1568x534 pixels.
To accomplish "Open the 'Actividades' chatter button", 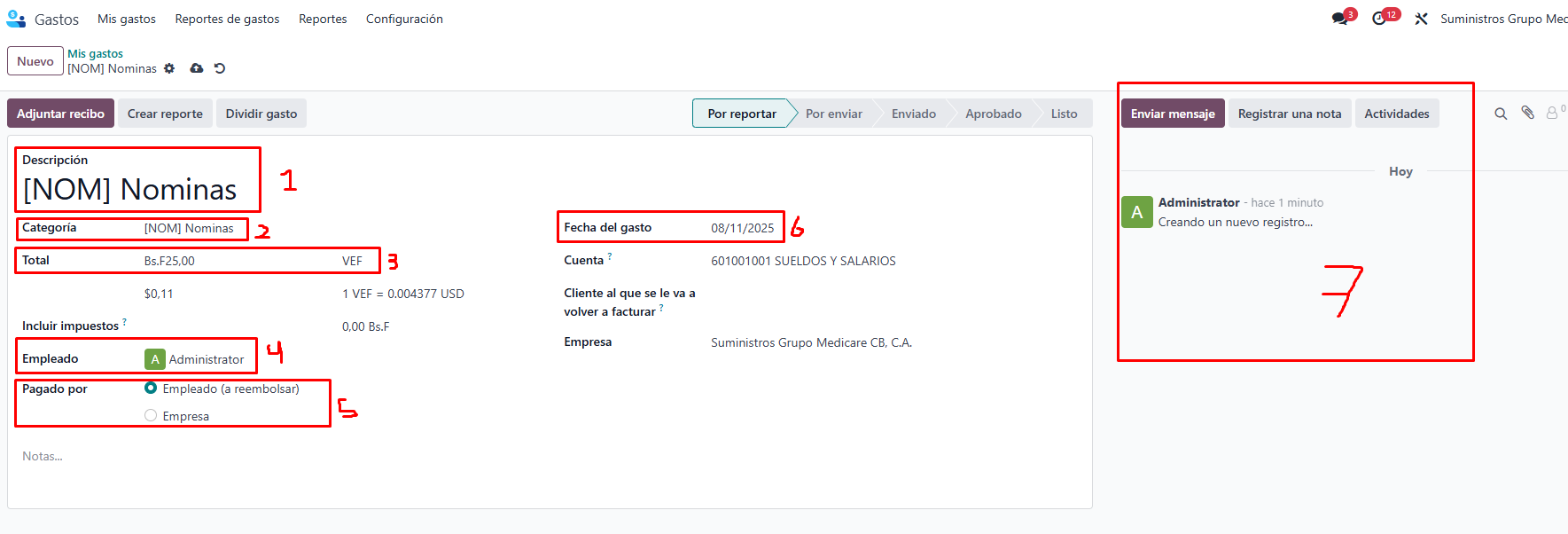I will pyautogui.click(x=1397, y=114).
